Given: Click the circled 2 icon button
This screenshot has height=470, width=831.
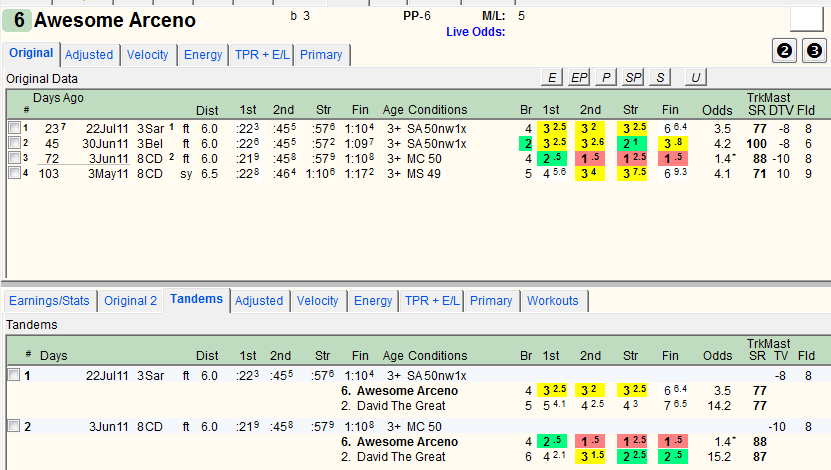Looking at the screenshot, I should [x=784, y=51].
